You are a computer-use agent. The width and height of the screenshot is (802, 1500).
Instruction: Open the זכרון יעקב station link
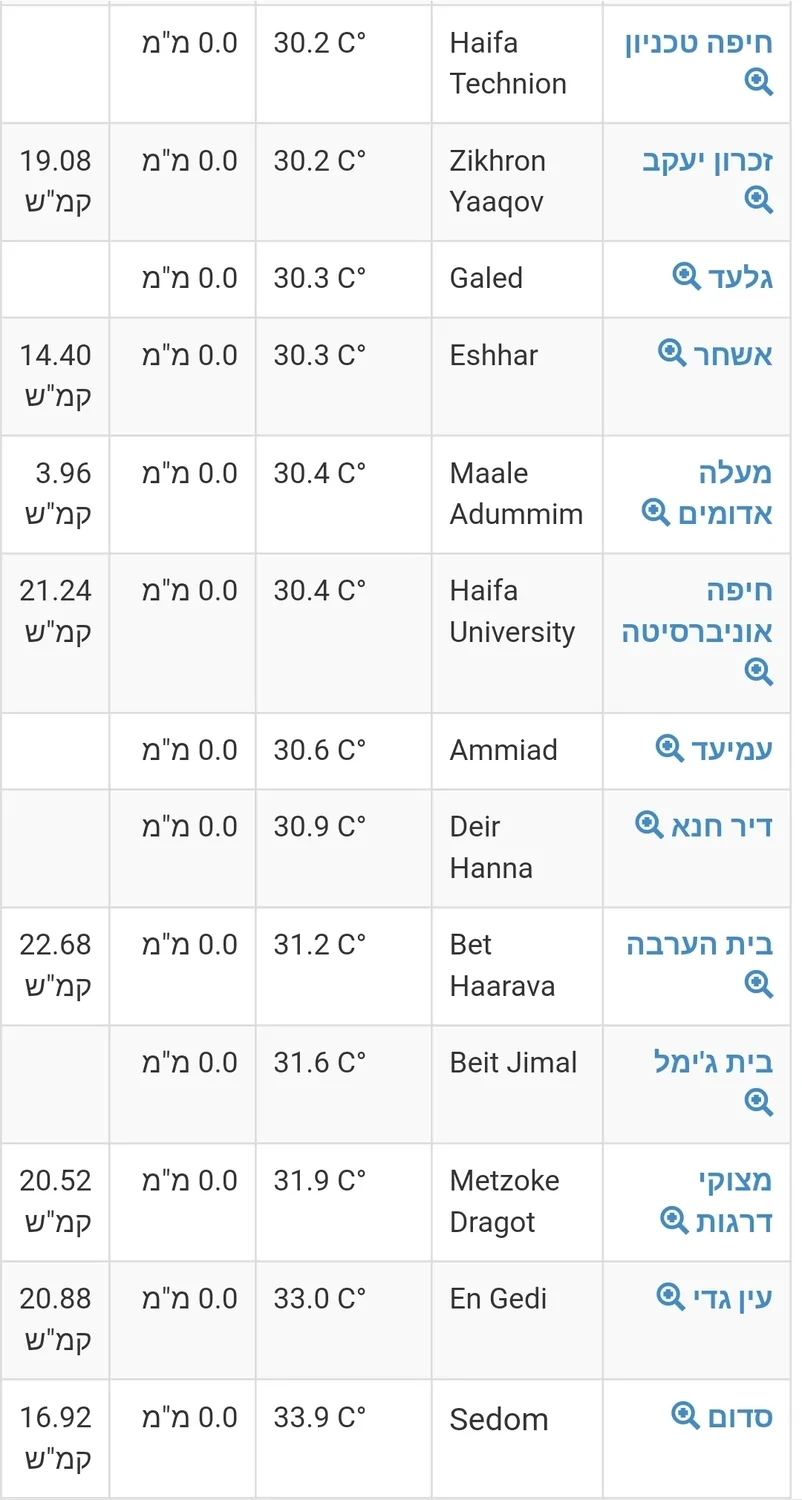707,161
